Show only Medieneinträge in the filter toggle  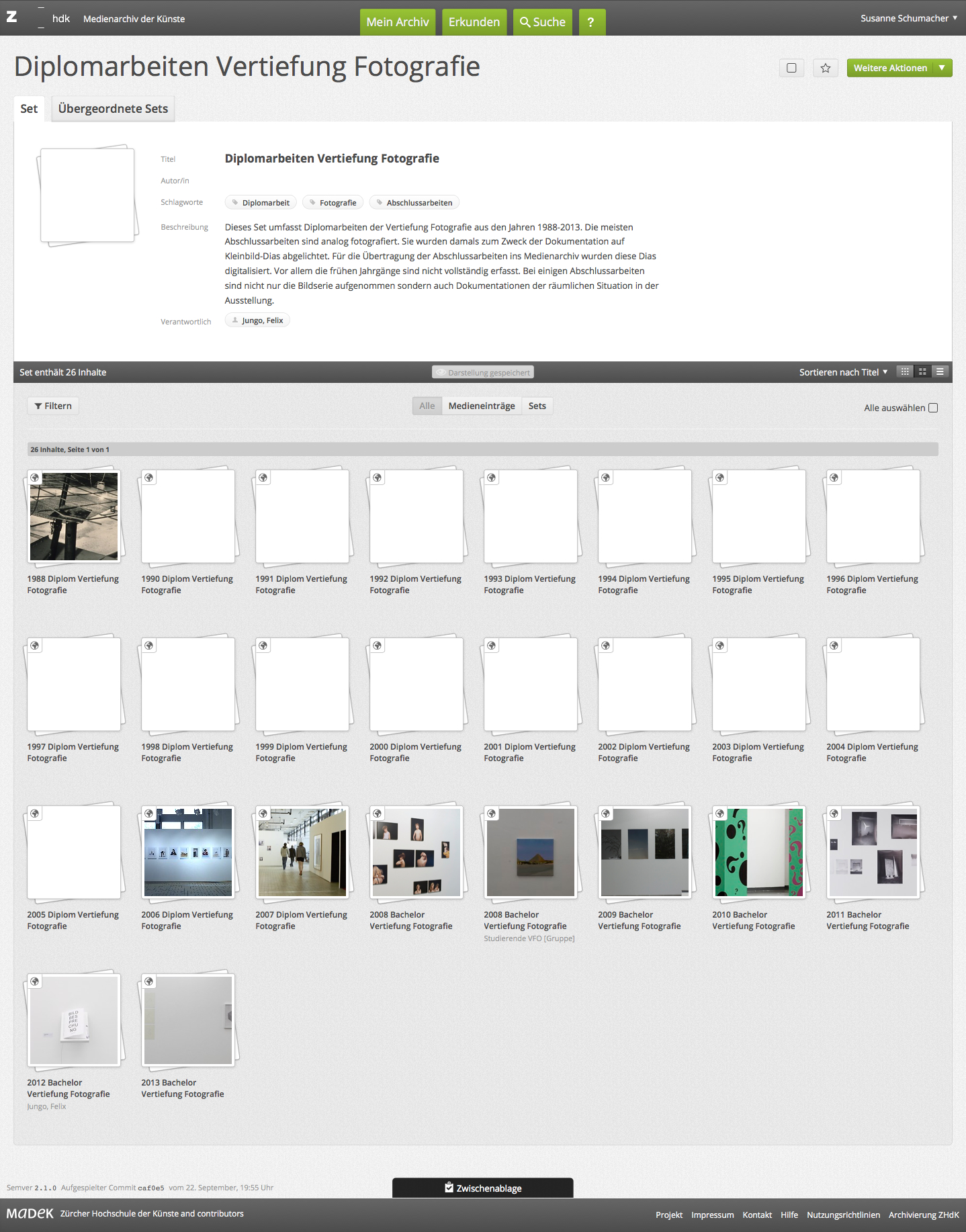pyautogui.click(x=482, y=406)
